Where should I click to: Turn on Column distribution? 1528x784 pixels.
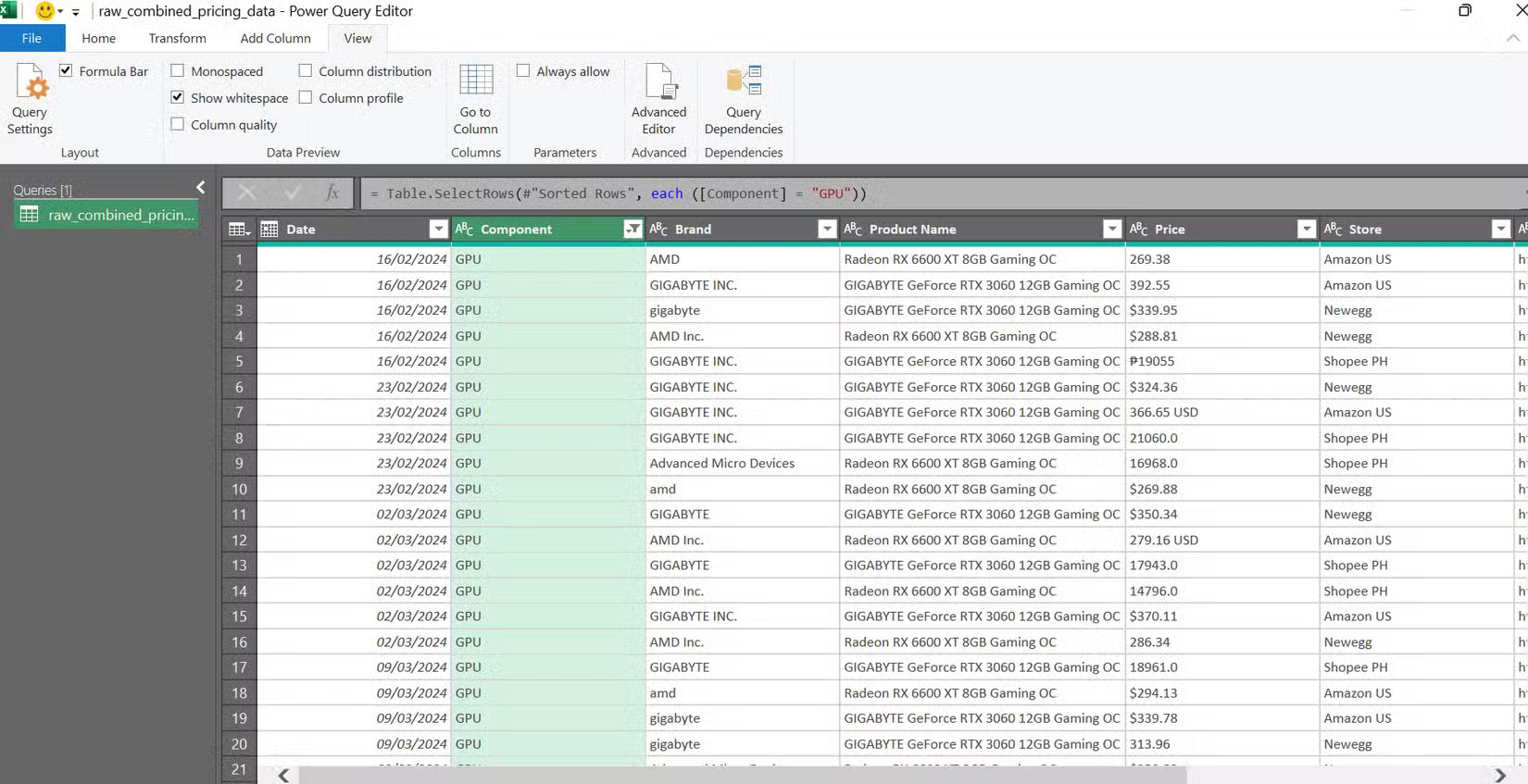click(306, 70)
